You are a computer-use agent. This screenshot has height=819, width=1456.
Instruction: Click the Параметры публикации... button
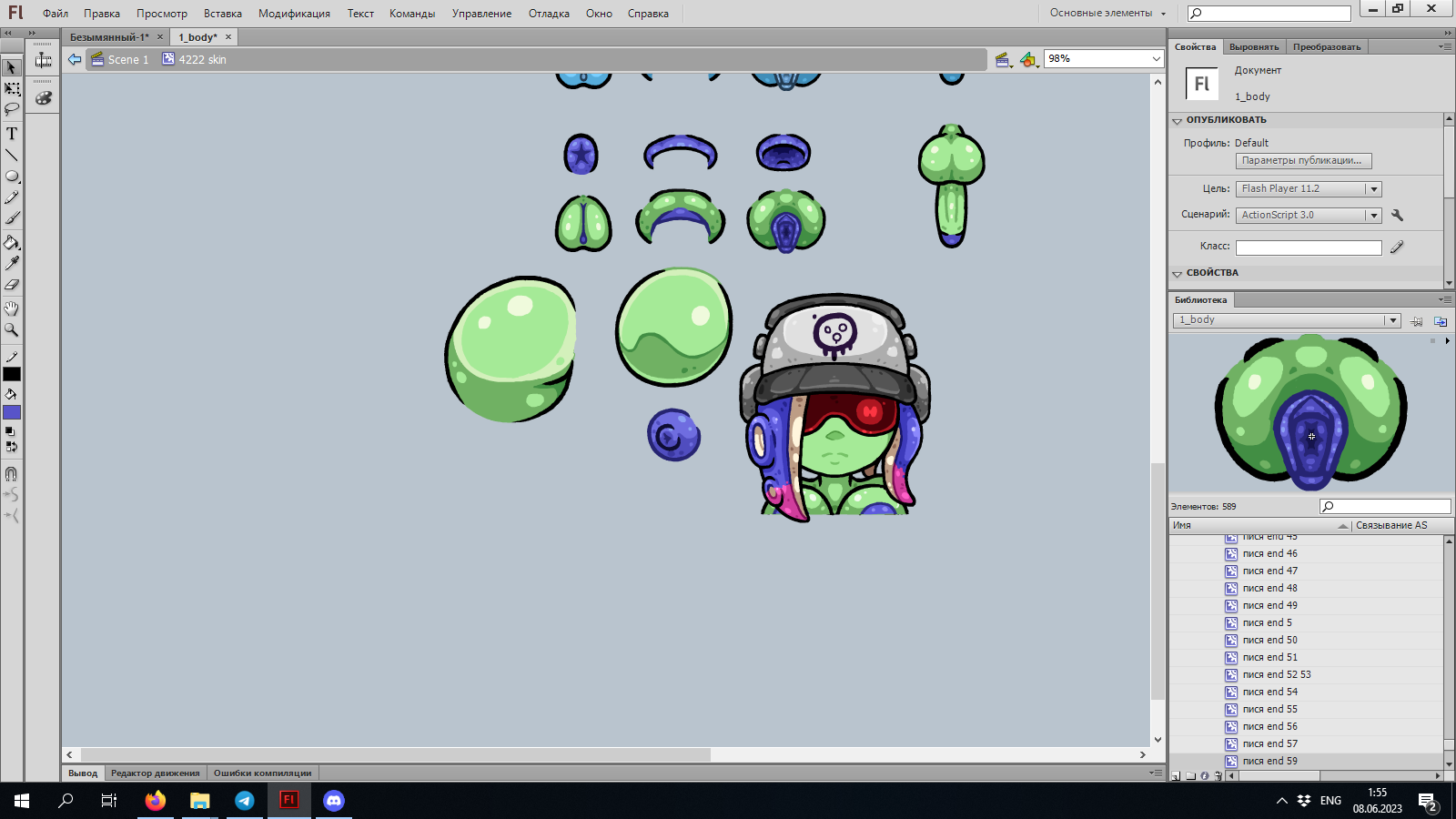coord(1303,161)
